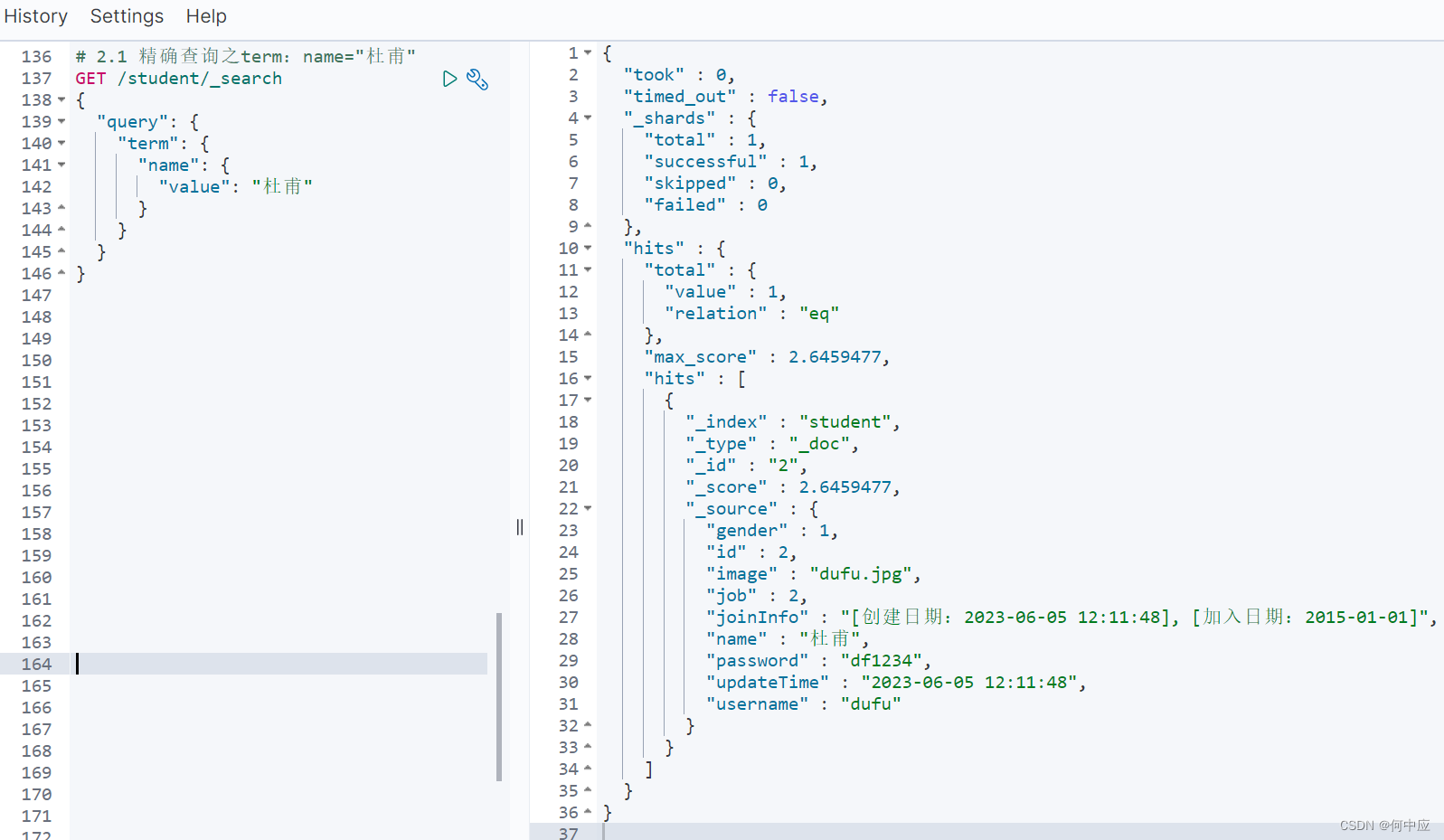
Task: Click the "max_score" 2.6459477 value
Action: pyautogui.click(x=835, y=357)
